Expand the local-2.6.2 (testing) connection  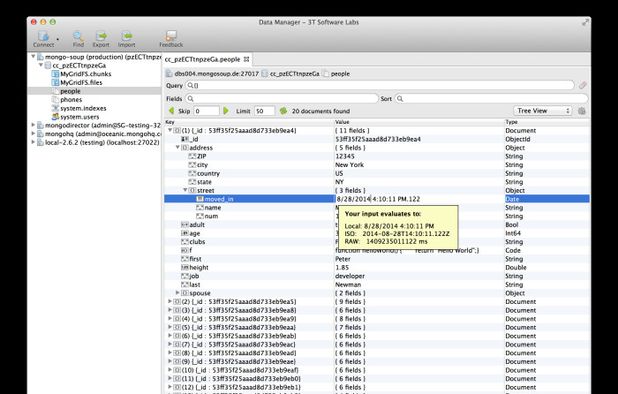point(33,142)
